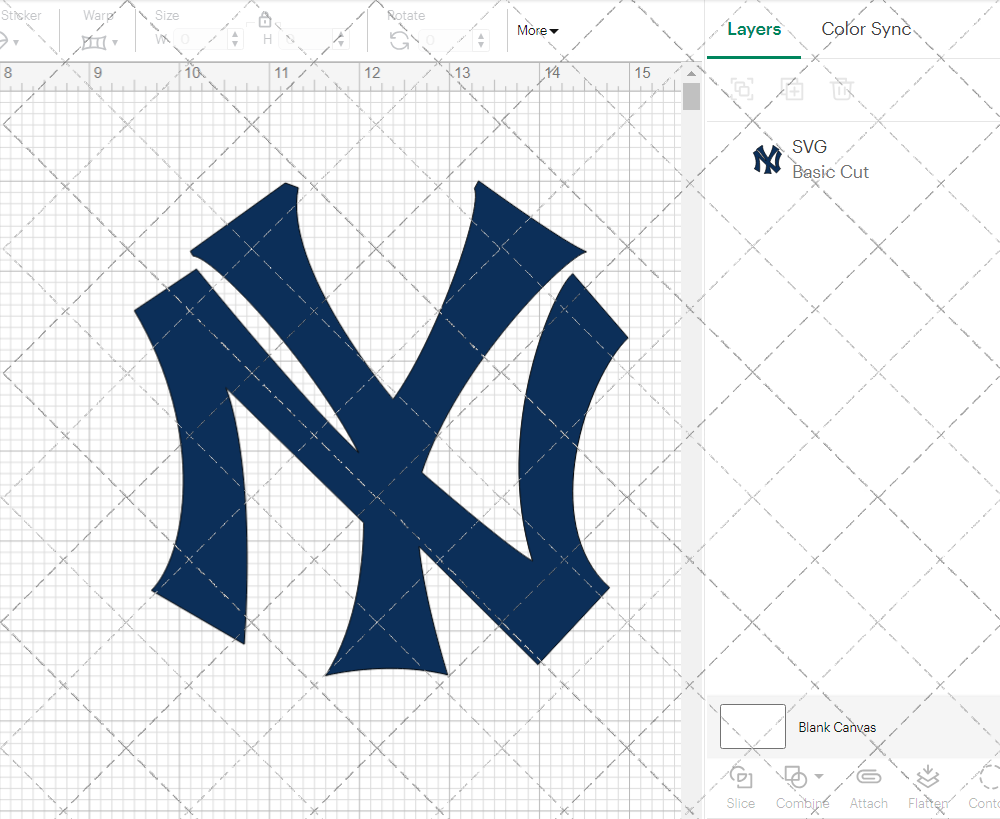Click the vertical canvas scrollbar thumb
The width and height of the screenshot is (1000, 819).
(691, 96)
